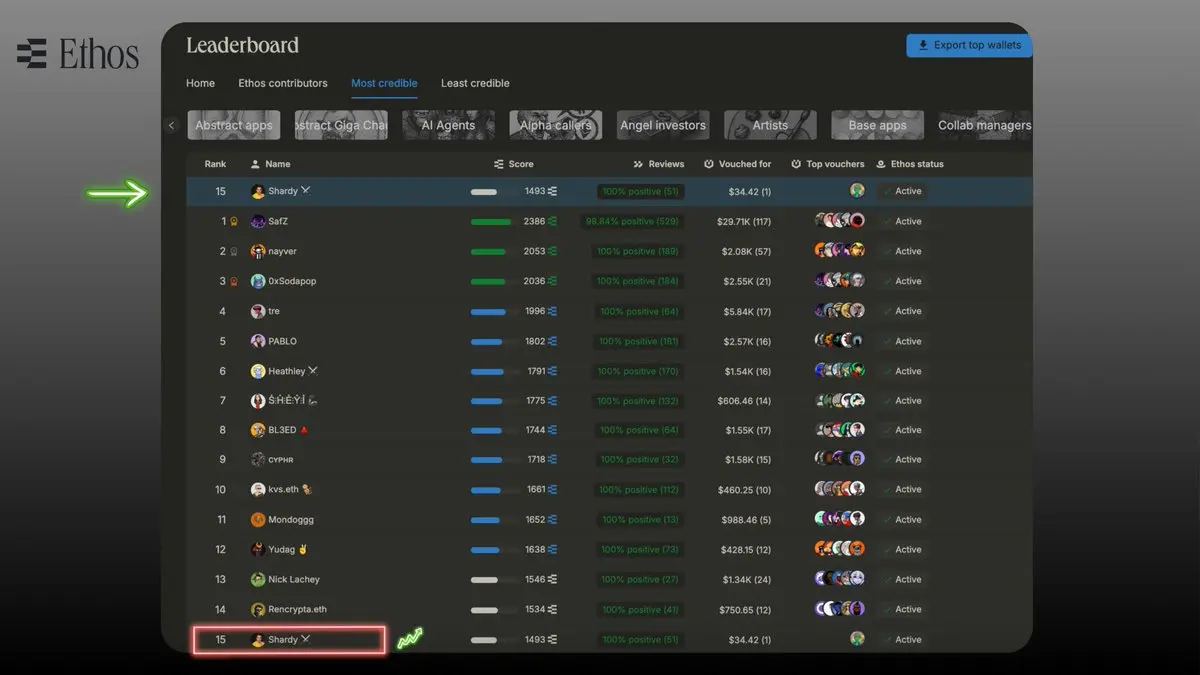Filter by Abstract apps category
1200x675 pixels.
[234, 125]
